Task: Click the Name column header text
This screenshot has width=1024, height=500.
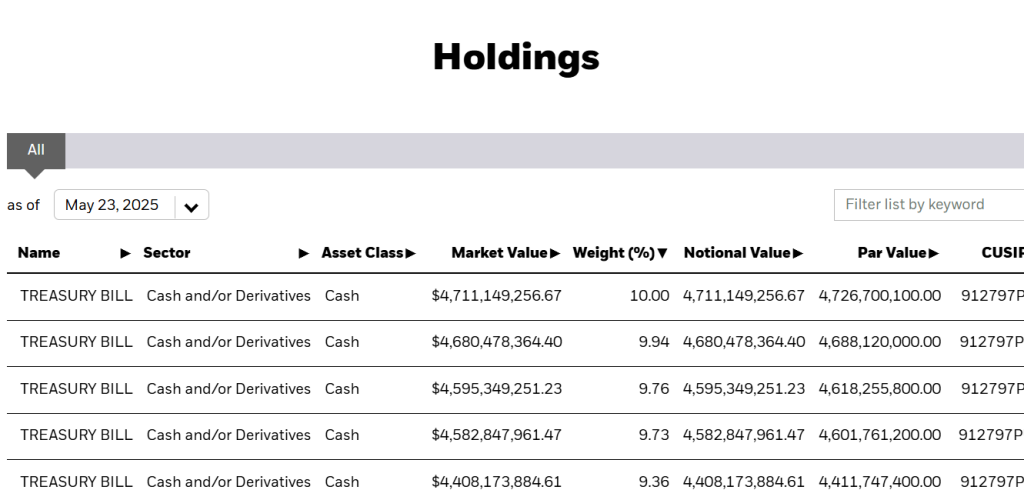Action: pyautogui.click(x=39, y=253)
